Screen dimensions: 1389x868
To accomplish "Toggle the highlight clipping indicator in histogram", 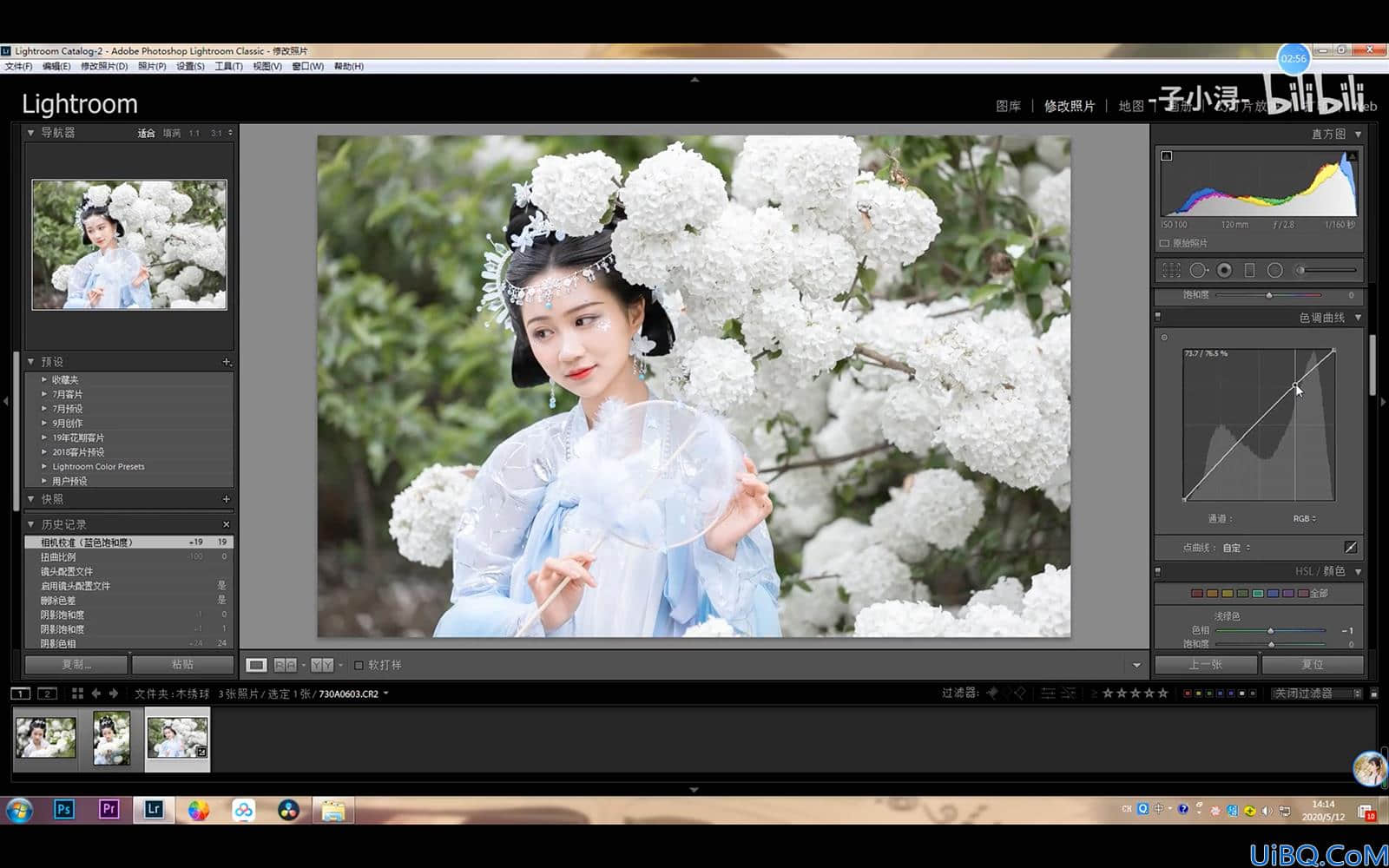I will (1352, 156).
